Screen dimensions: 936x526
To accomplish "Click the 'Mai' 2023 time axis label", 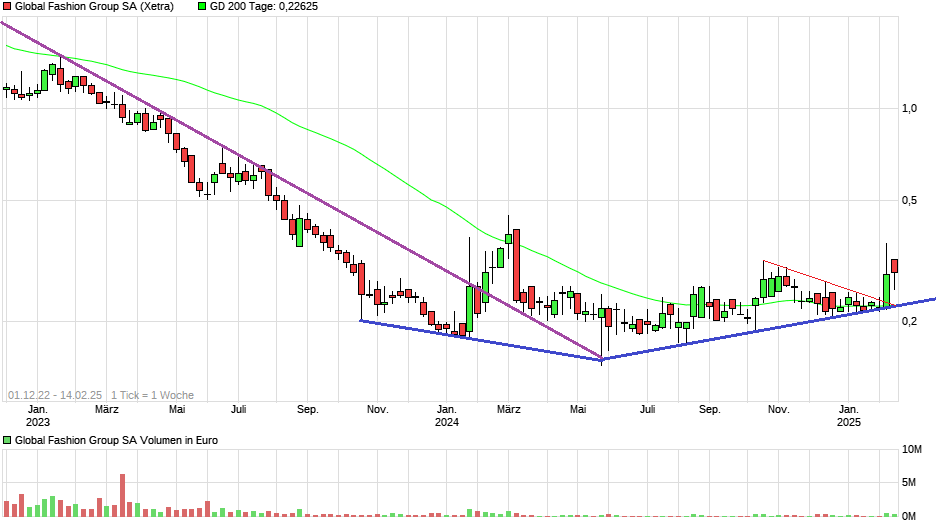I will (x=177, y=410).
